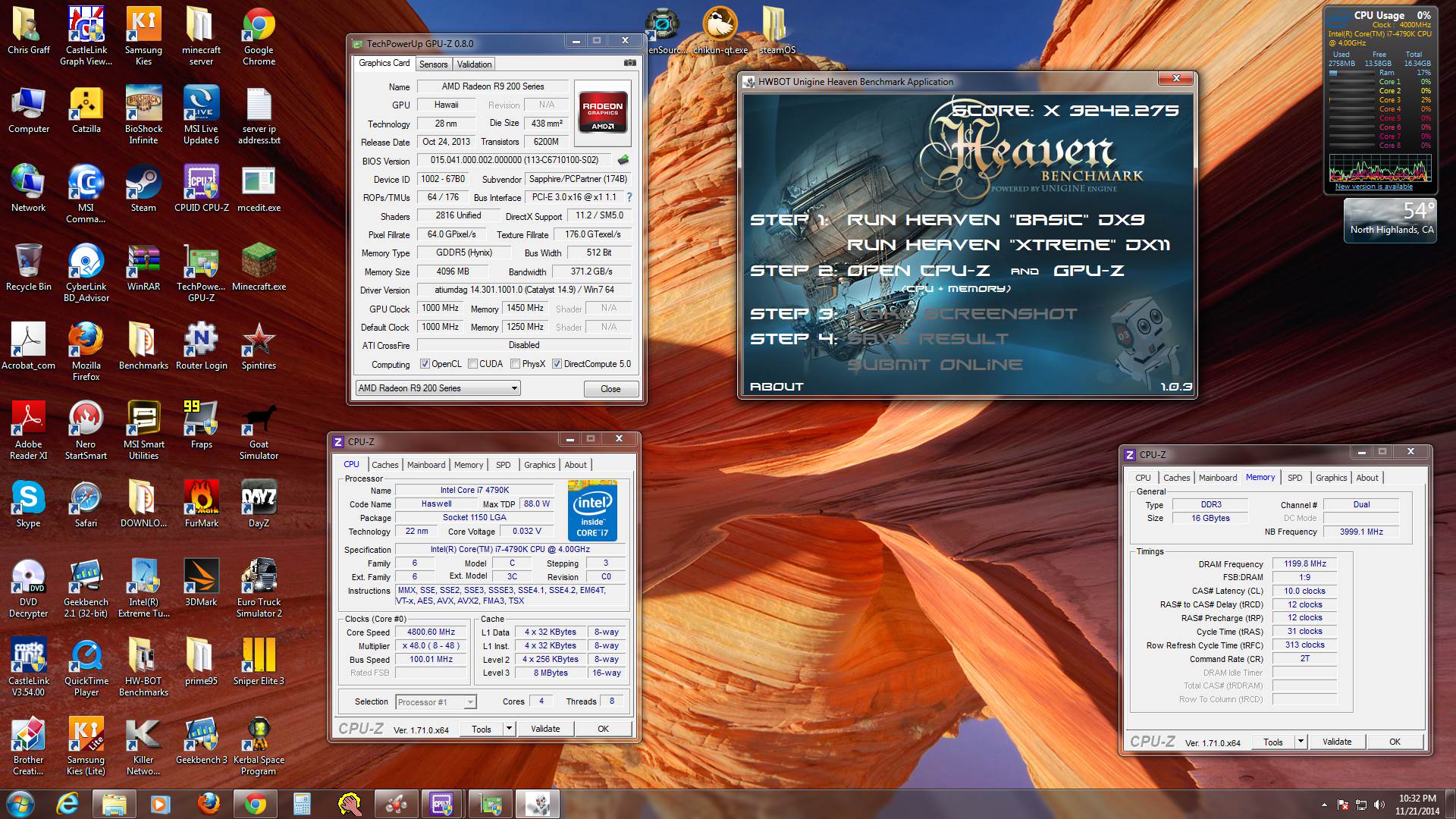The height and width of the screenshot is (819, 1456).
Task: Click the BIOS save chip icon in GPU-Z
Action: click(x=623, y=160)
